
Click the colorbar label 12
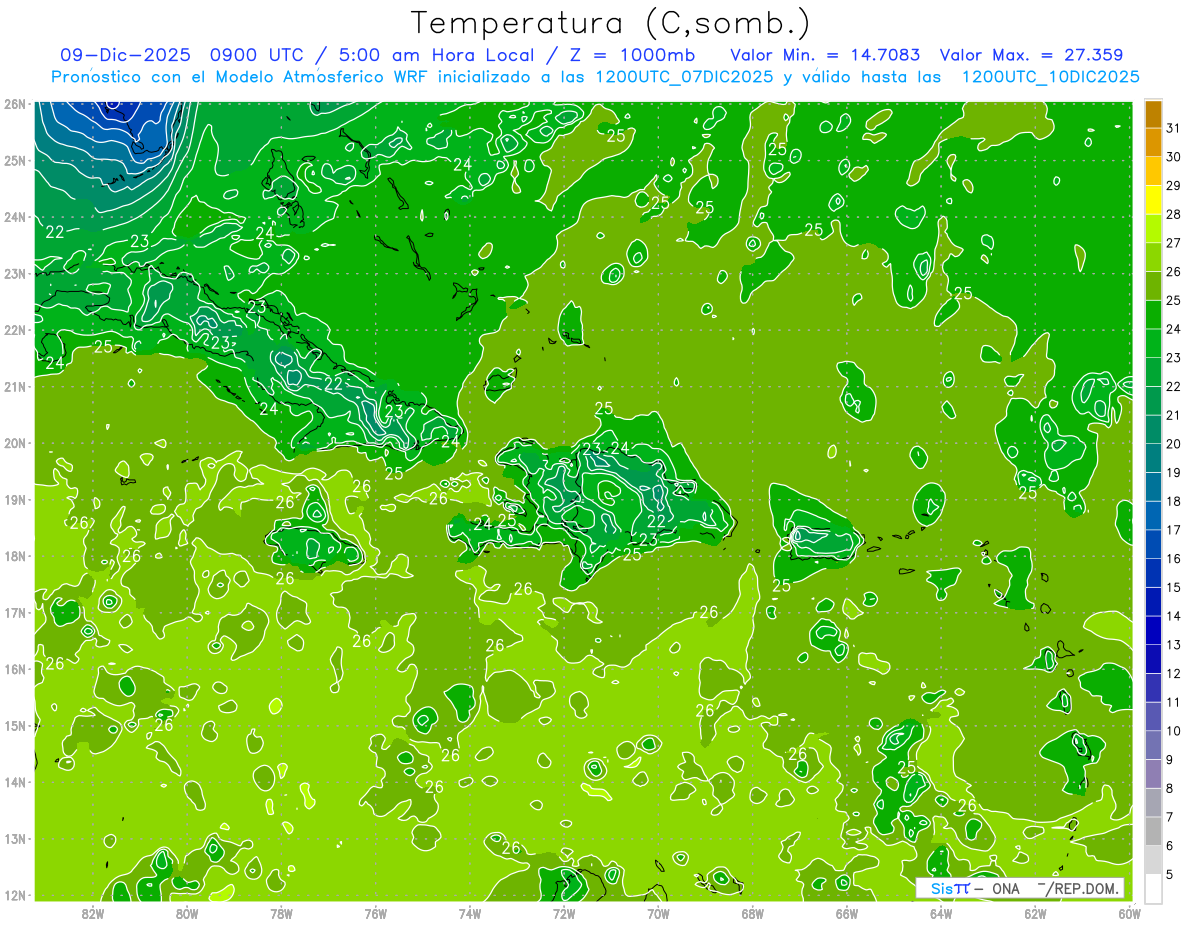pos(1173,674)
